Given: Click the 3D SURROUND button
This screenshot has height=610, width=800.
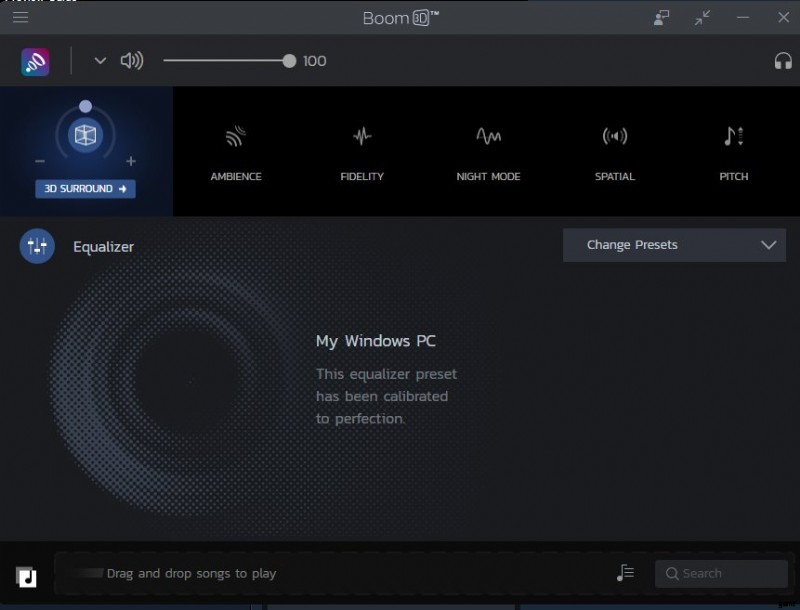Looking at the screenshot, I should click(x=85, y=189).
